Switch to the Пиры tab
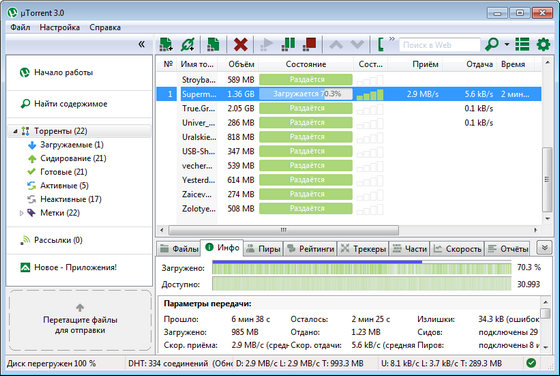560x376 pixels. (x=264, y=249)
